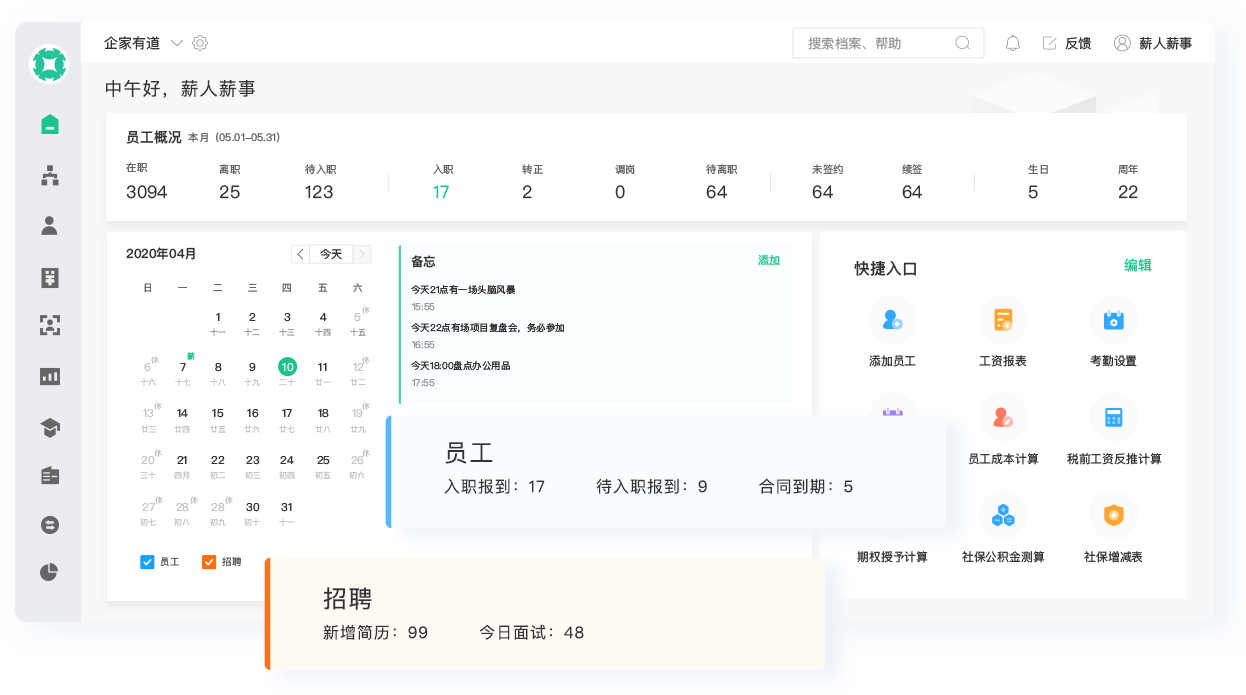Click the bar chart reports sidebar icon
1246x695 pixels.
click(x=48, y=375)
